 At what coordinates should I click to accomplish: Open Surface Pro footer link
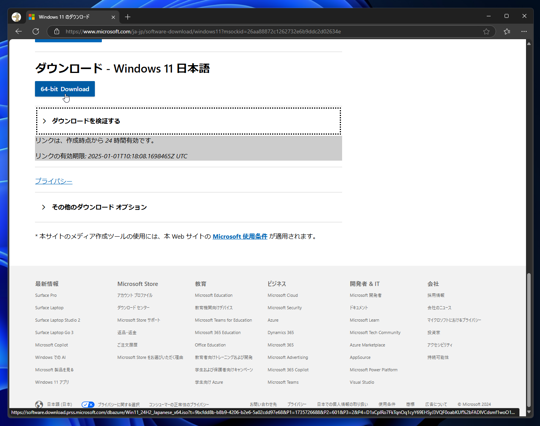[x=46, y=295]
